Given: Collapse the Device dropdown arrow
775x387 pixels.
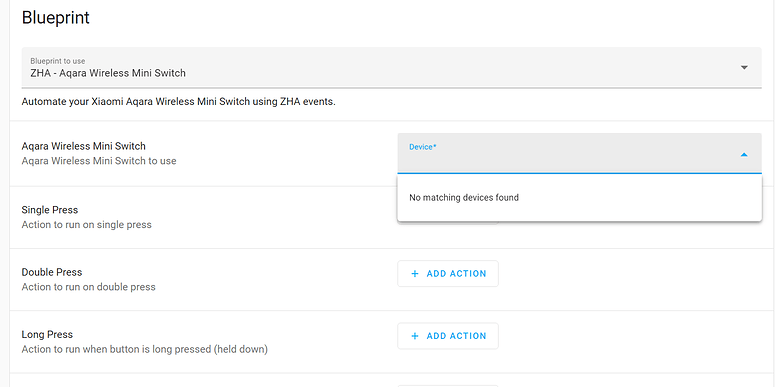Looking at the screenshot, I should click(x=744, y=155).
